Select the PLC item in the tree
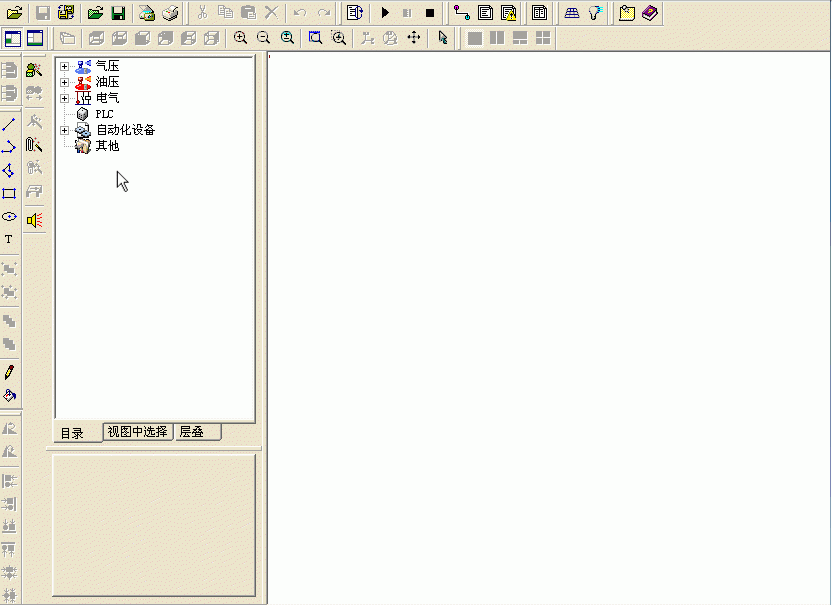 coord(104,114)
